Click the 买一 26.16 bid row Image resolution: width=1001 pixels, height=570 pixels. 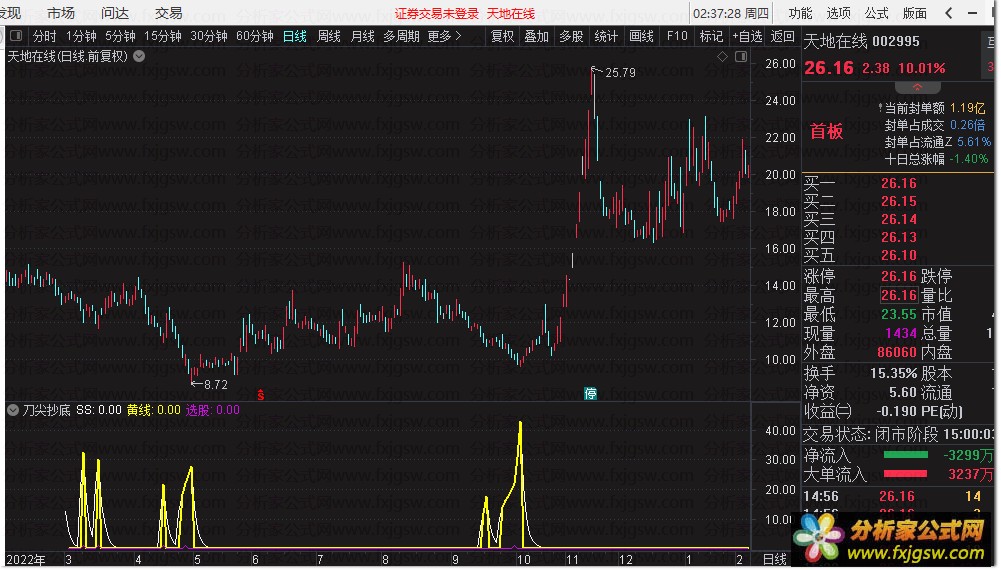click(x=861, y=184)
